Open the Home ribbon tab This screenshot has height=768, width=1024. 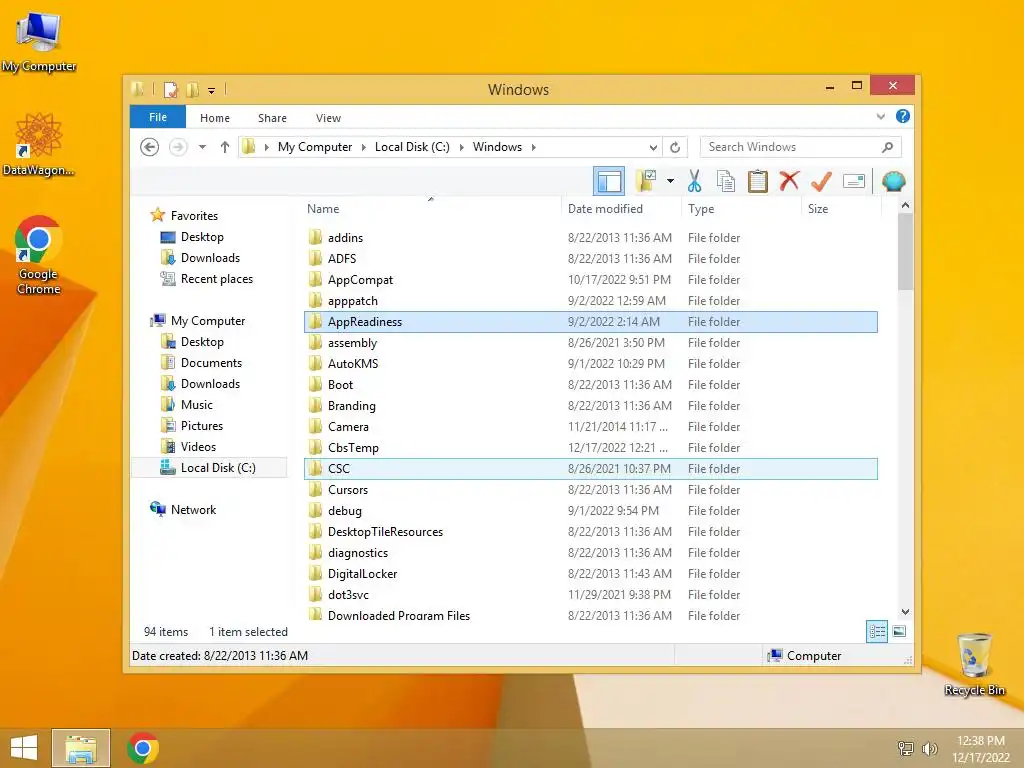coord(215,118)
